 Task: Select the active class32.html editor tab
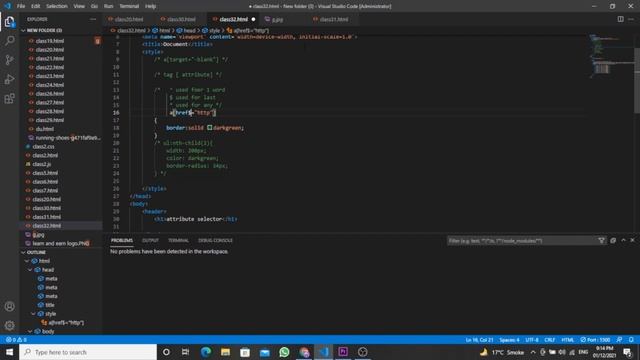pyautogui.click(x=233, y=19)
